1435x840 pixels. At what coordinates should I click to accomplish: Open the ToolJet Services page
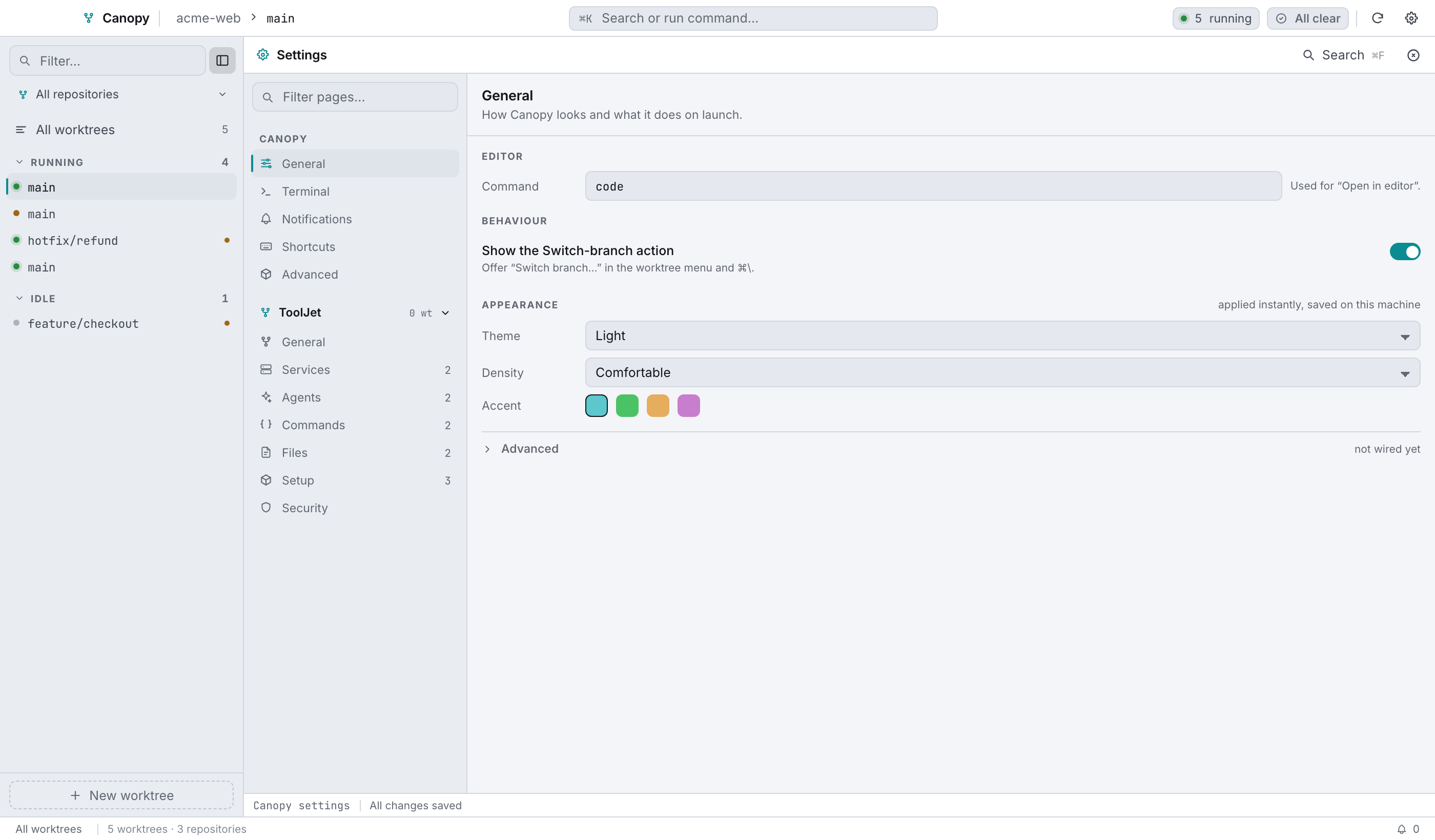tap(355, 370)
